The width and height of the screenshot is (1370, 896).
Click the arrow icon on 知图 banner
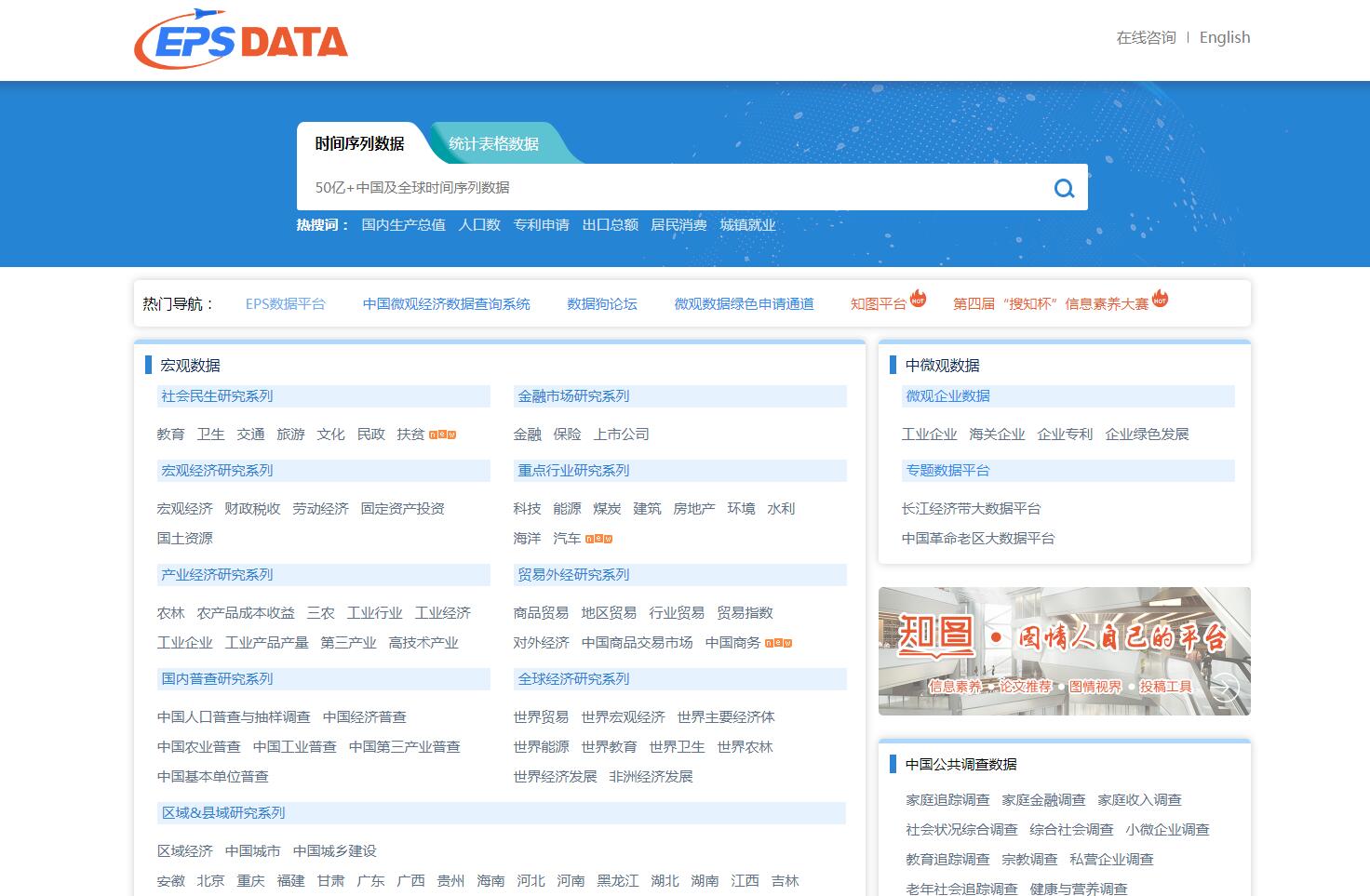pos(1224,689)
